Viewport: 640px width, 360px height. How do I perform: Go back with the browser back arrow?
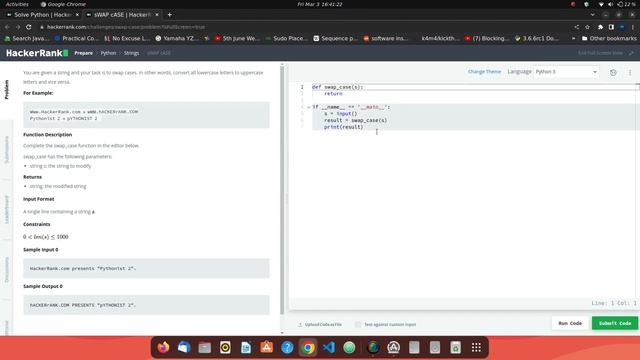coord(7,27)
